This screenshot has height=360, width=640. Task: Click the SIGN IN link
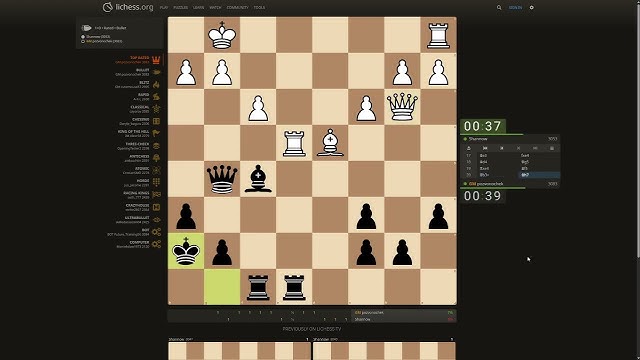tap(515, 7)
